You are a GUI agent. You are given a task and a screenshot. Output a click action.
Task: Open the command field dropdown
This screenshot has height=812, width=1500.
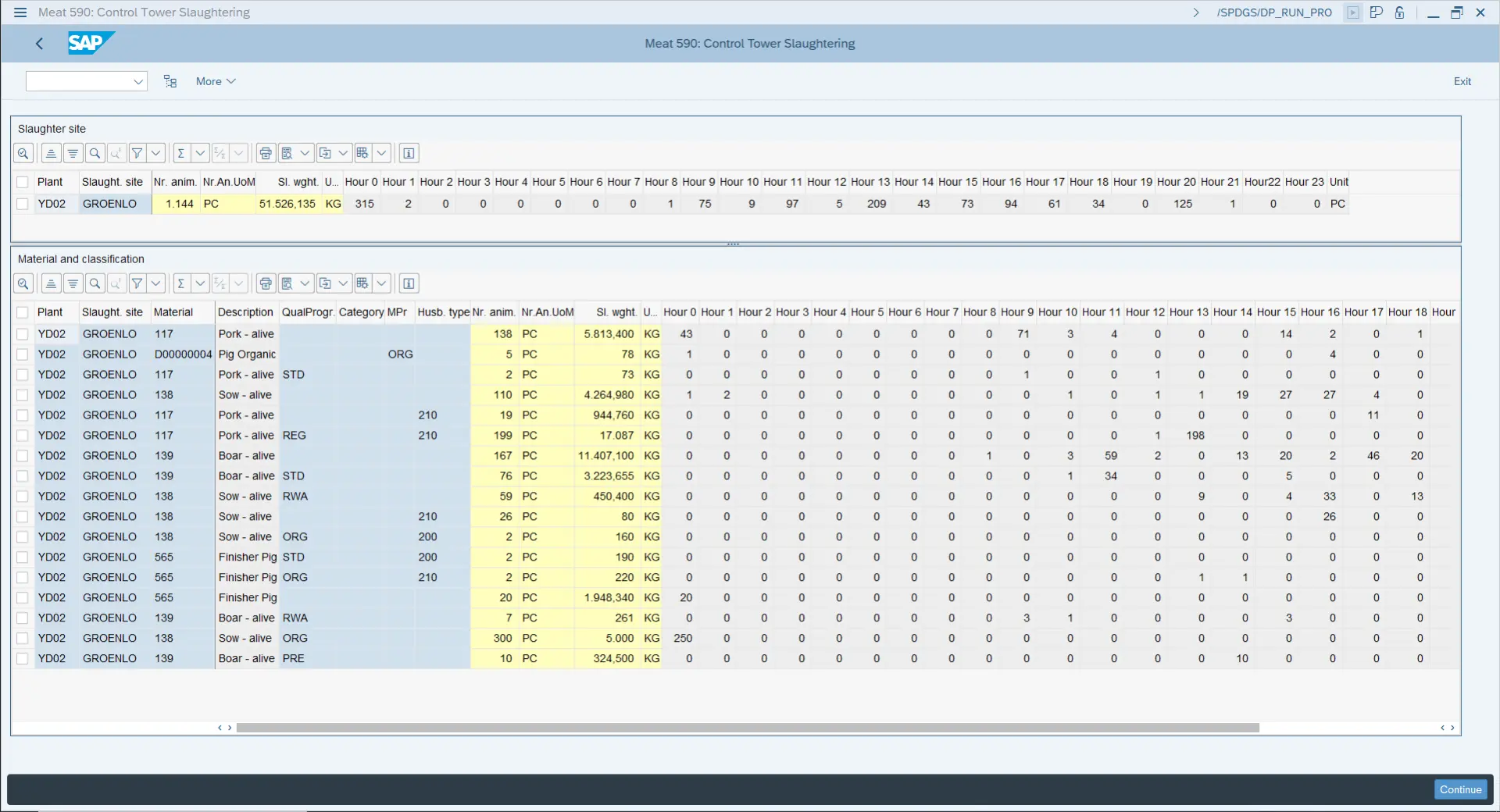138,81
